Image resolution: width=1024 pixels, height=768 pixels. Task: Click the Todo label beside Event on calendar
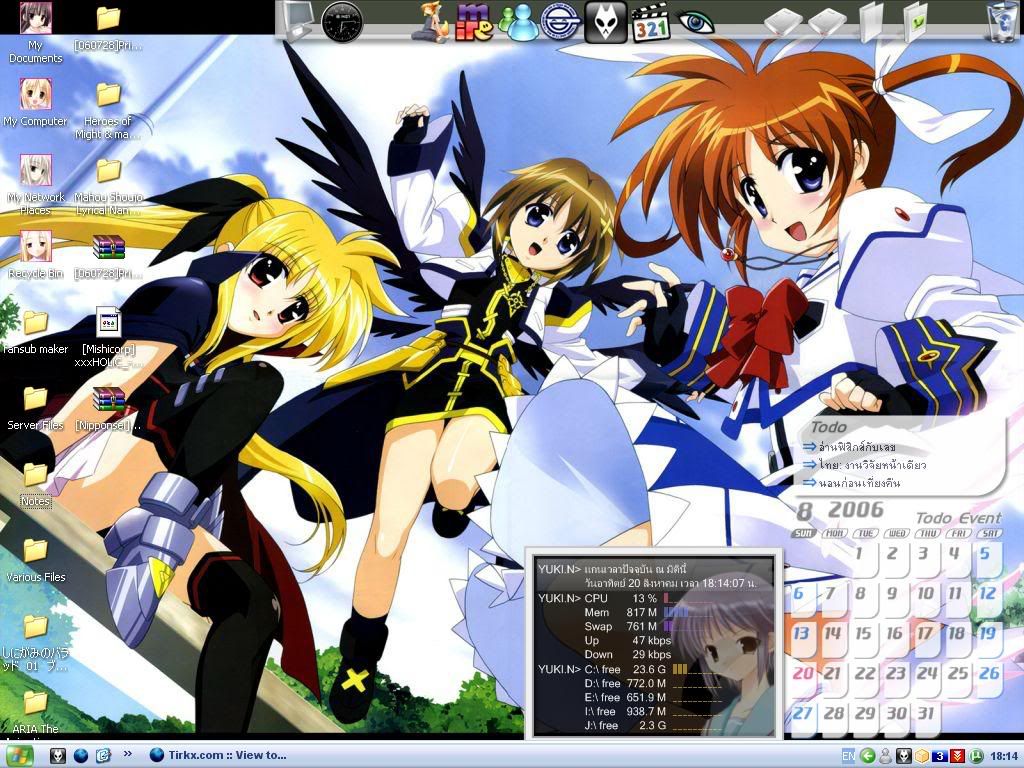[933, 518]
